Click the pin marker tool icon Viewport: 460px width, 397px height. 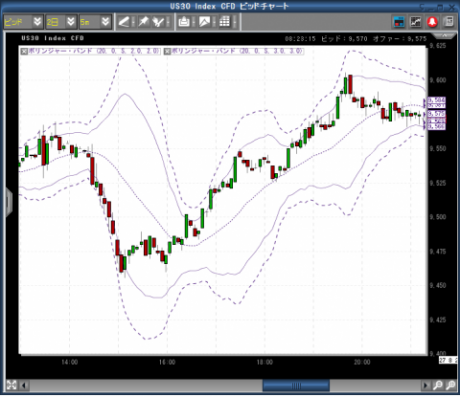[x=144, y=22]
